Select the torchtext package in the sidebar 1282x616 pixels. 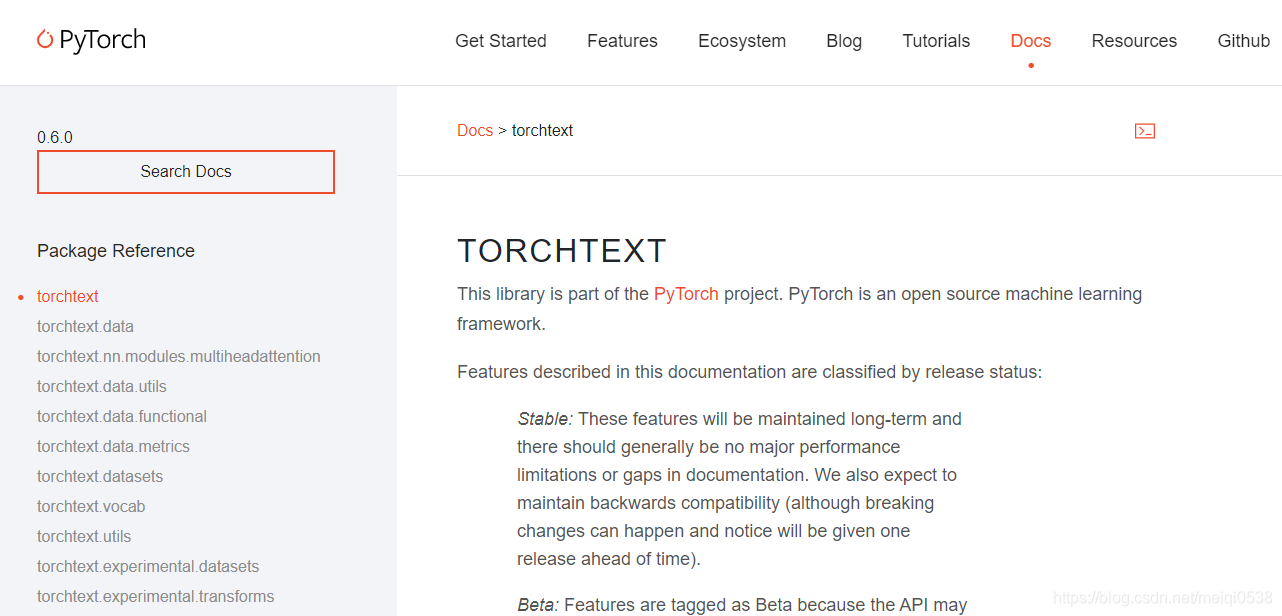[67, 296]
